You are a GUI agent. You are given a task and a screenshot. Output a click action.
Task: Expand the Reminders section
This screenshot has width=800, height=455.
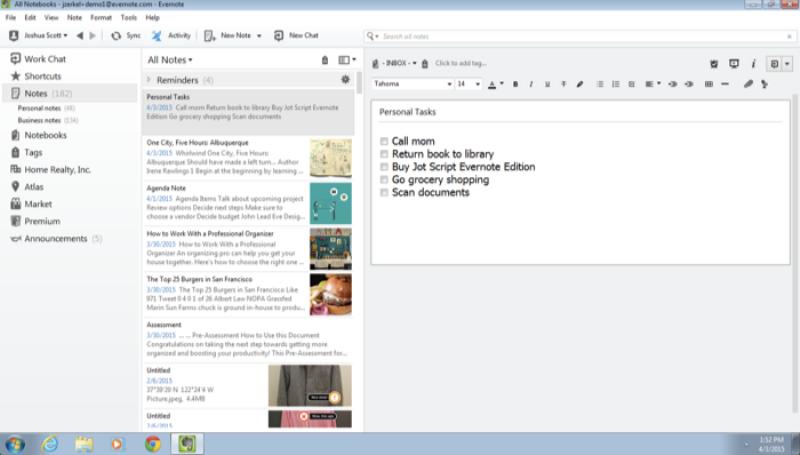click(x=150, y=79)
